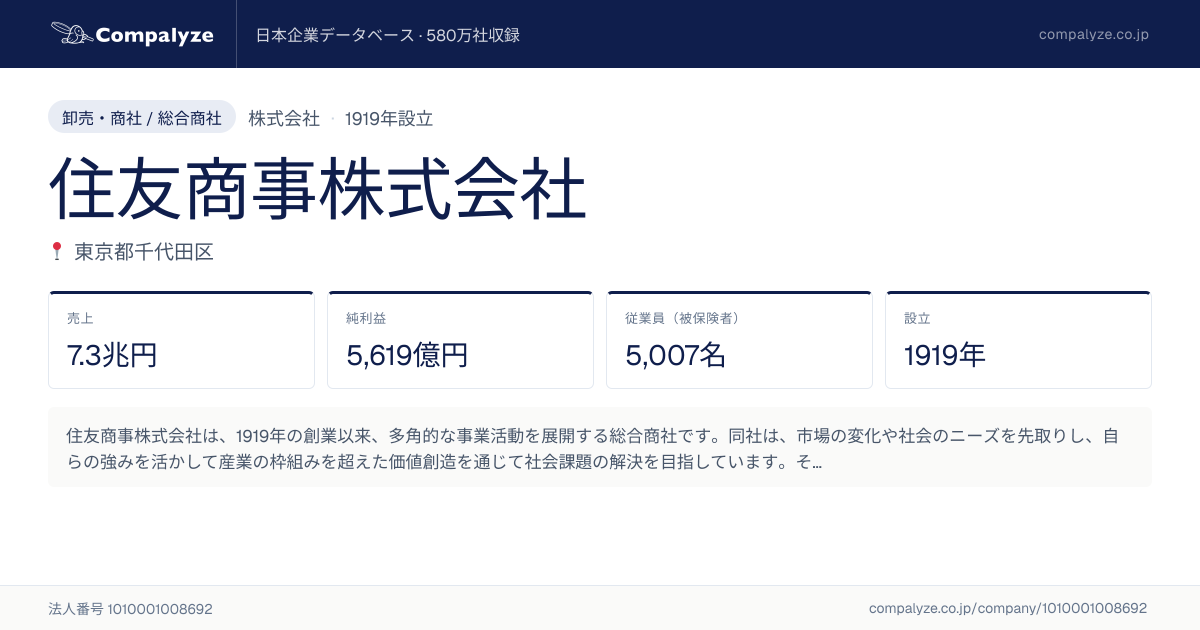Image resolution: width=1200 pixels, height=630 pixels.
Task: Click the Compalyze brand name
Action: coord(155,35)
